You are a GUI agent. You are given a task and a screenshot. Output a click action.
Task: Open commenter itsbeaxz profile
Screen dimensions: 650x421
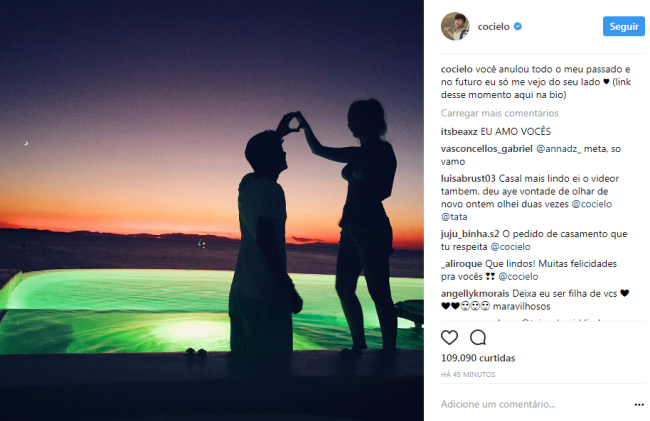tap(459, 132)
